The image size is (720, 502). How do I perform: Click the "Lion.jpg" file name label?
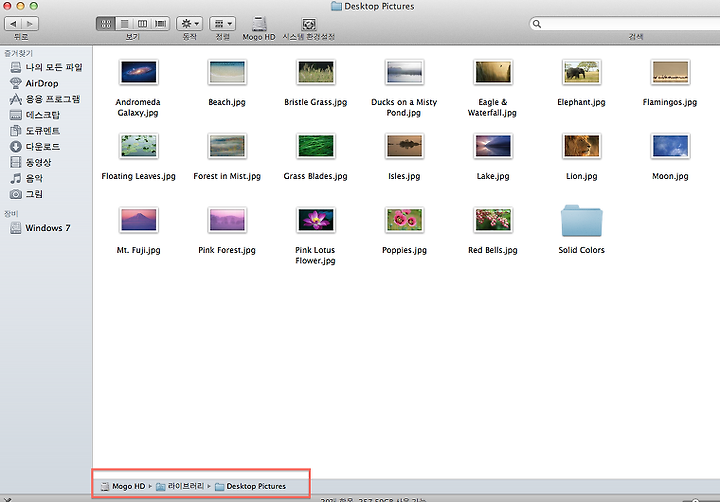(x=581, y=176)
